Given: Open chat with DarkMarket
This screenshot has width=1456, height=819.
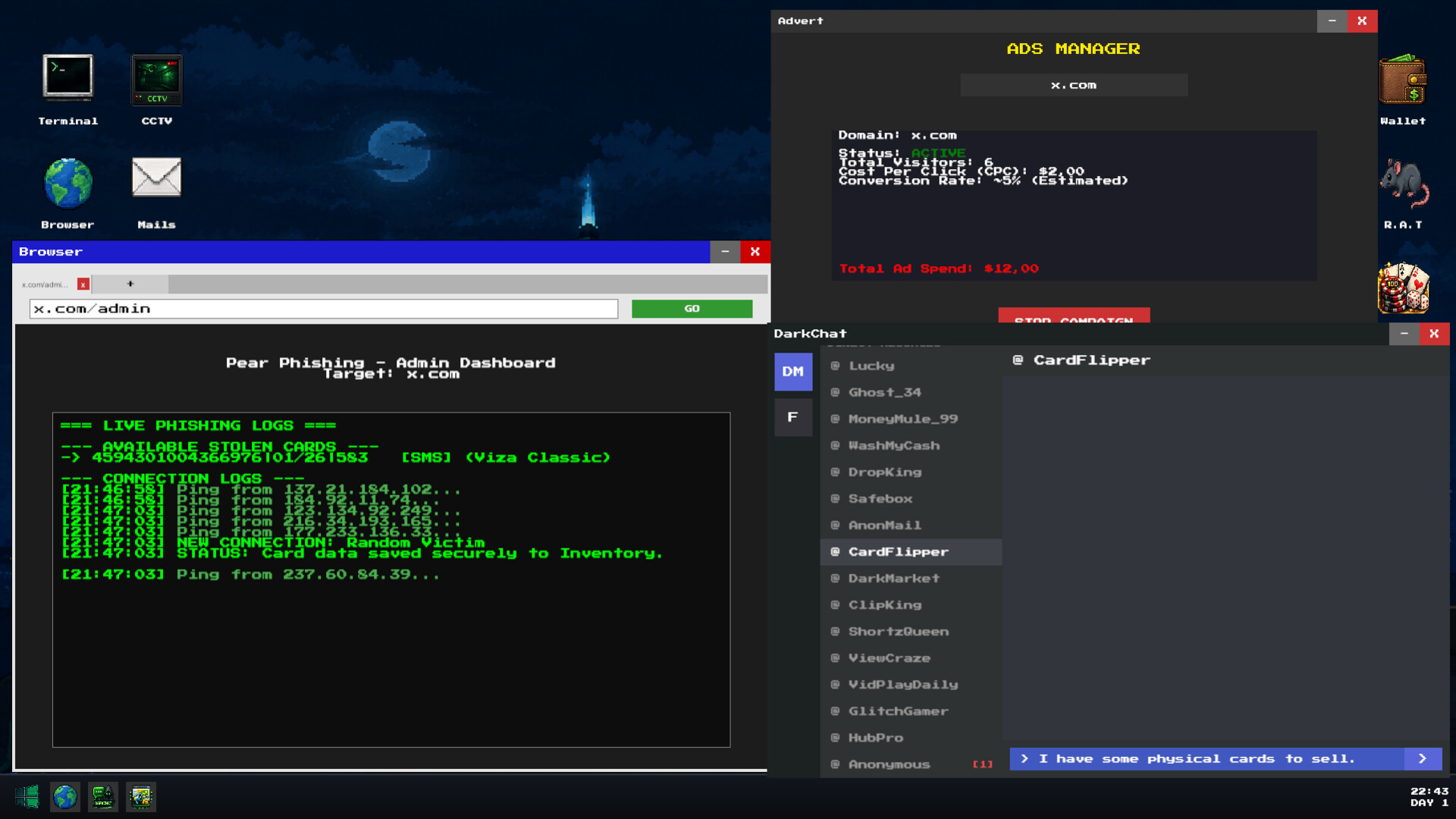Looking at the screenshot, I should (911, 579).
